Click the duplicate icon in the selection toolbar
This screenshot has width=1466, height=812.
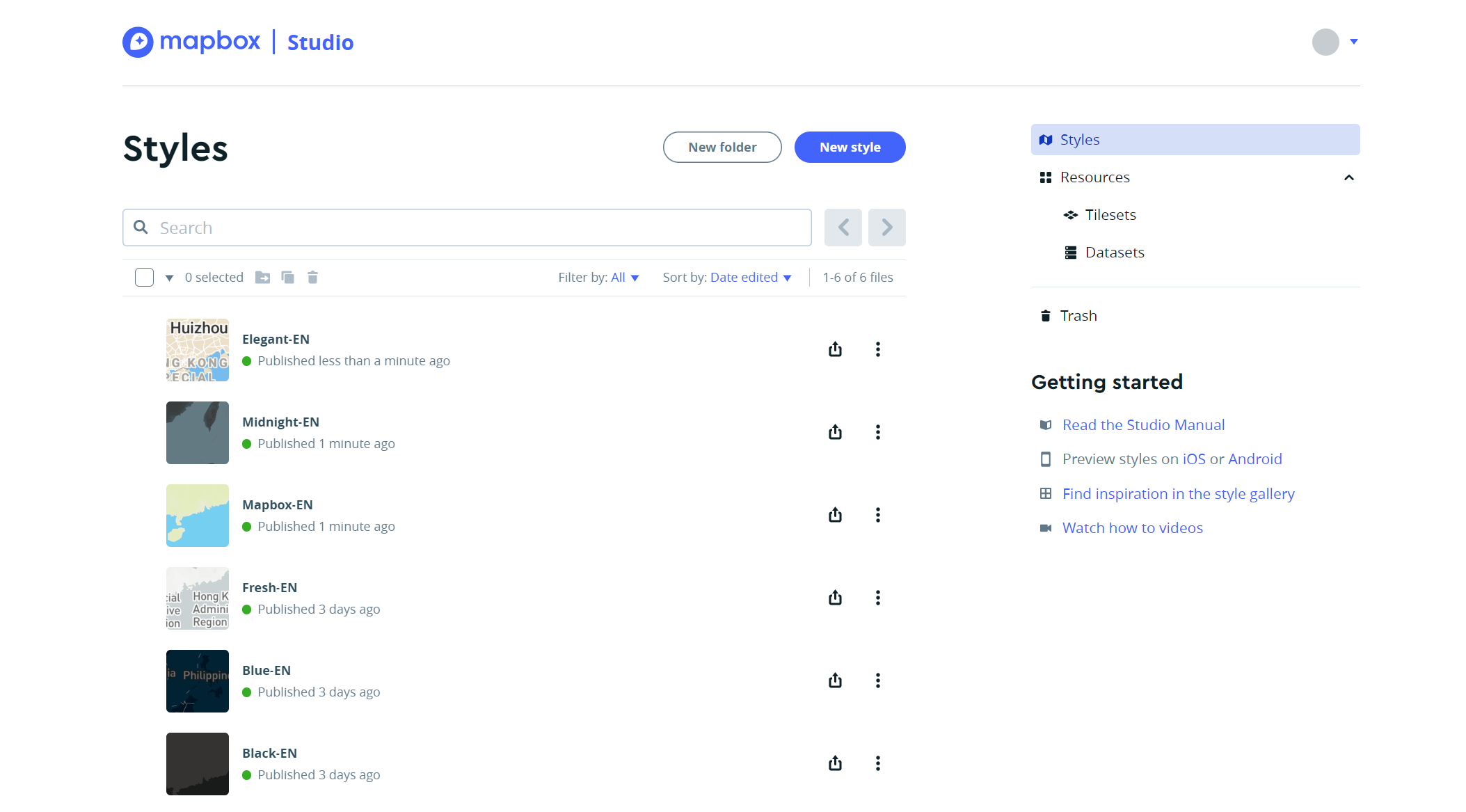[287, 277]
